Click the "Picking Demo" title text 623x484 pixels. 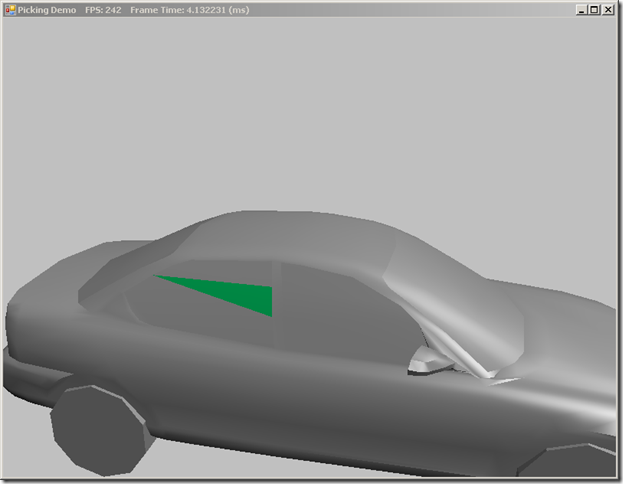pyautogui.click(x=46, y=9)
